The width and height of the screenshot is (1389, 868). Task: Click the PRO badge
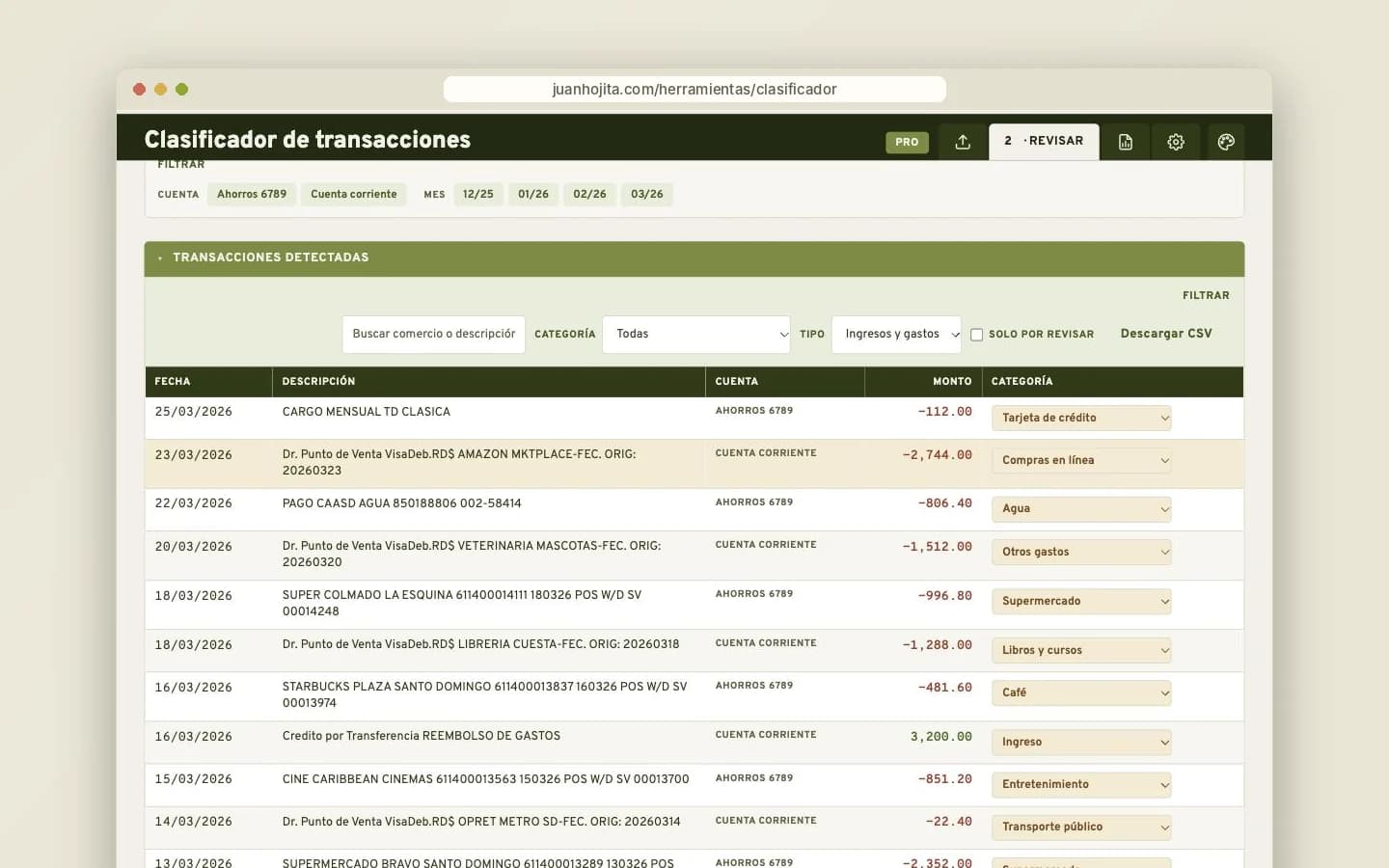[x=907, y=142]
